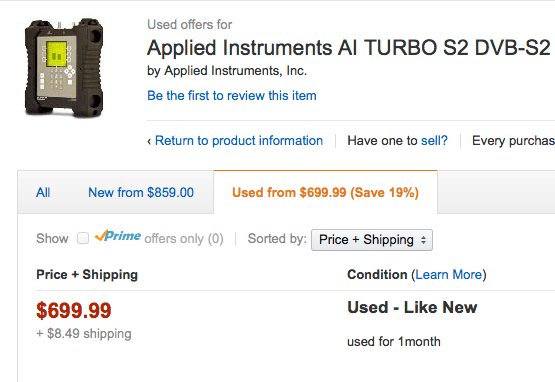Click the used for 1month seller comment
The image size is (555, 382).
click(x=394, y=342)
